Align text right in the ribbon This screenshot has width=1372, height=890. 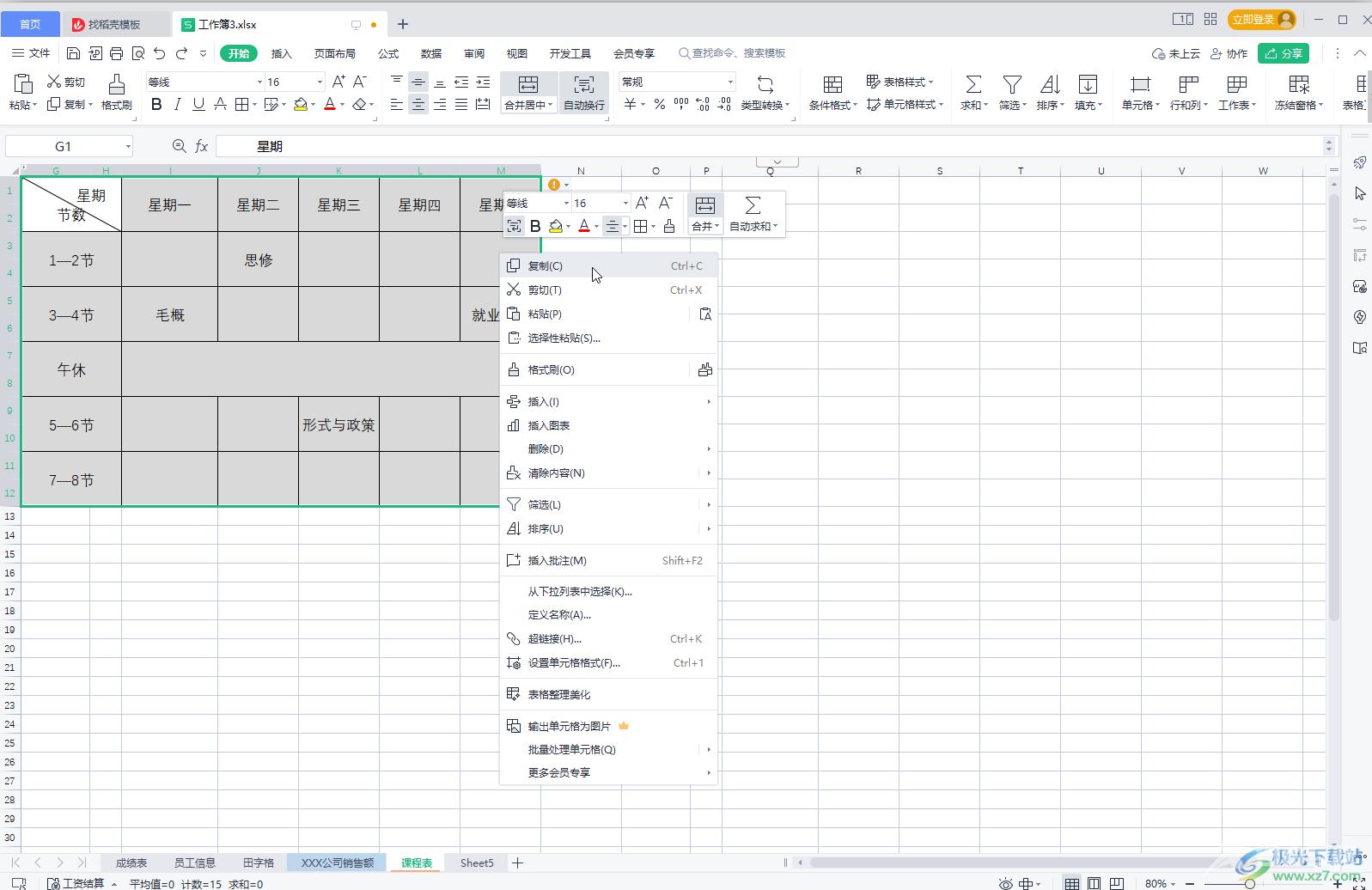(439, 104)
